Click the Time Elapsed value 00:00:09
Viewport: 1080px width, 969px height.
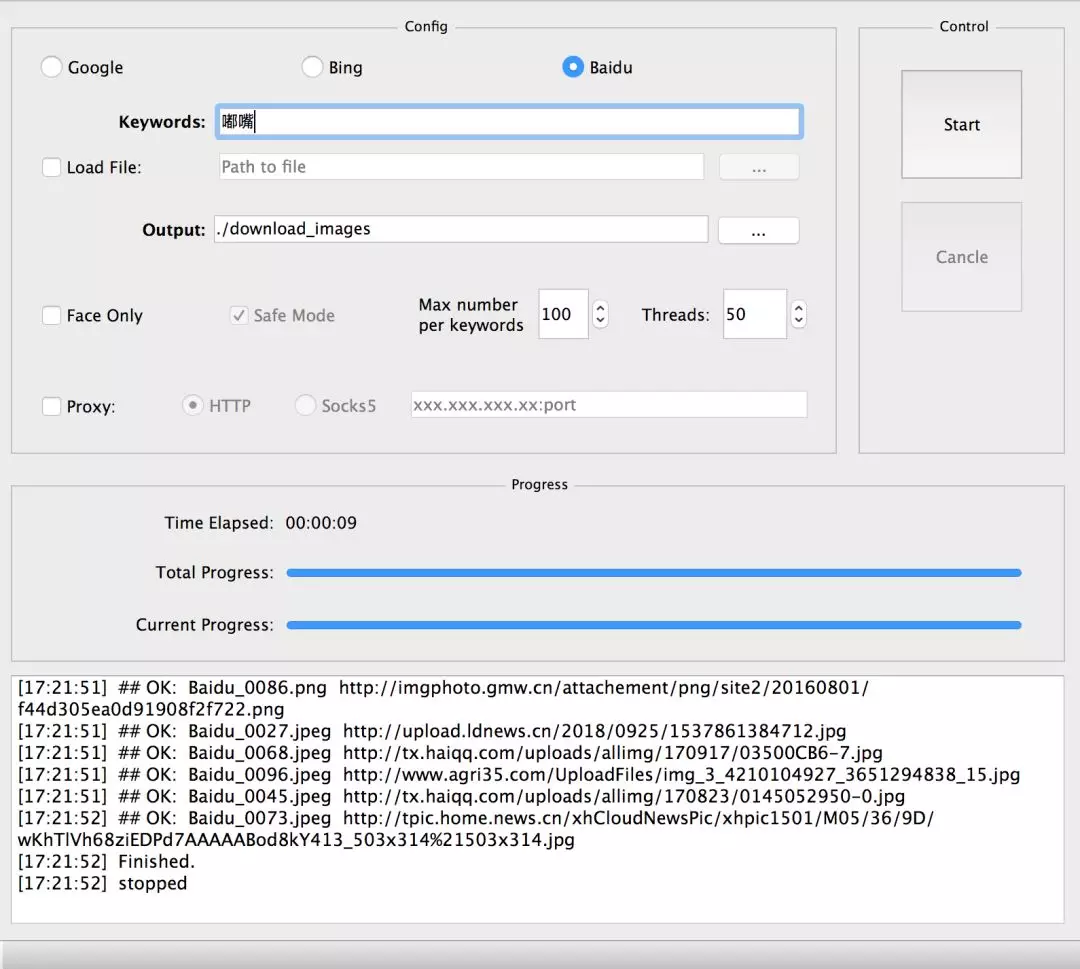(321, 523)
